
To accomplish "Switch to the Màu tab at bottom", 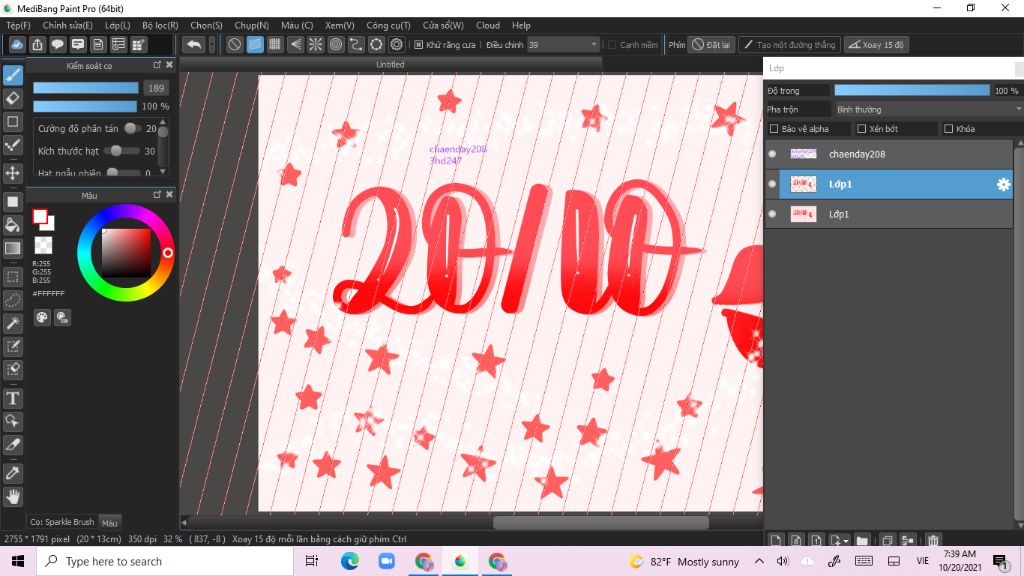I will coord(110,523).
